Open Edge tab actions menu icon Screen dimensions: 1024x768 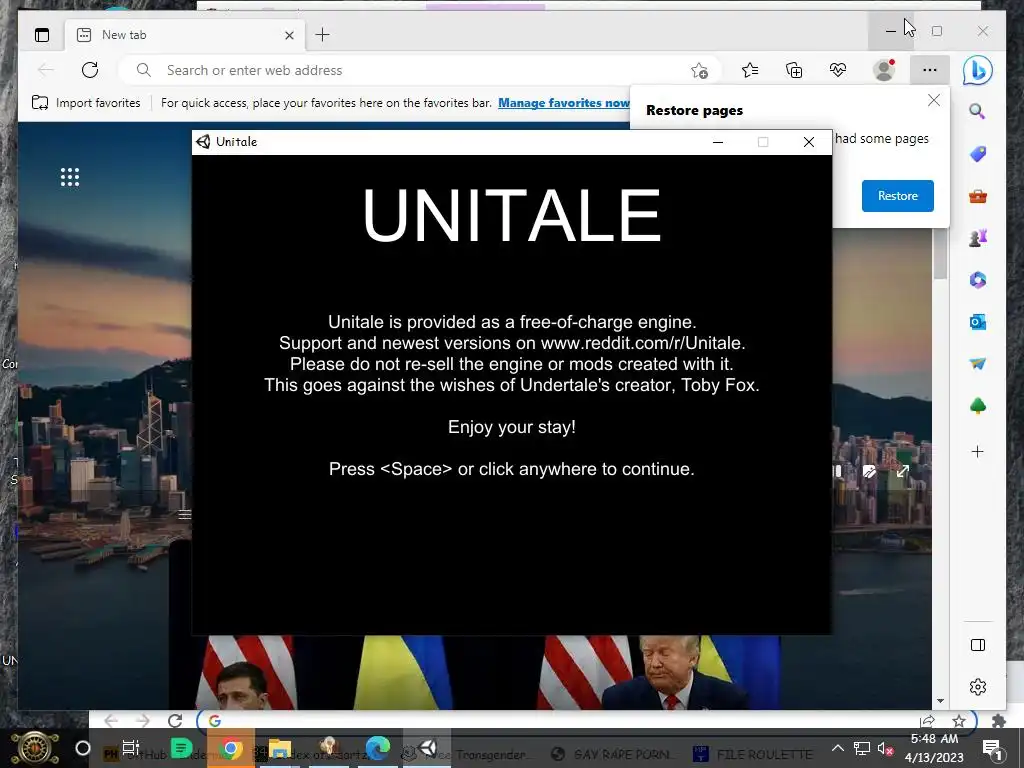coord(42,35)
